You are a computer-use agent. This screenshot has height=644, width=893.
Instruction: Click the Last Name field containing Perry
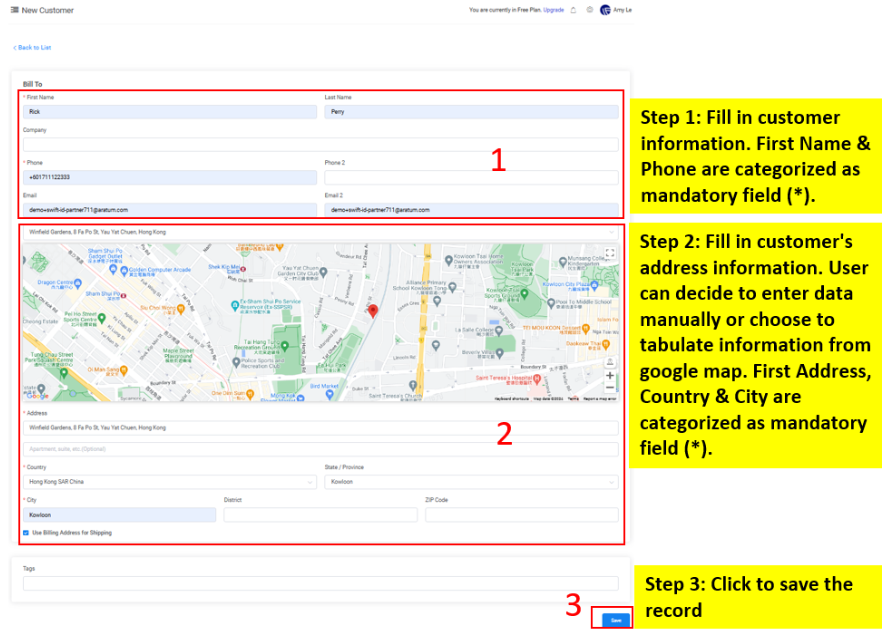tap(472, 112)
